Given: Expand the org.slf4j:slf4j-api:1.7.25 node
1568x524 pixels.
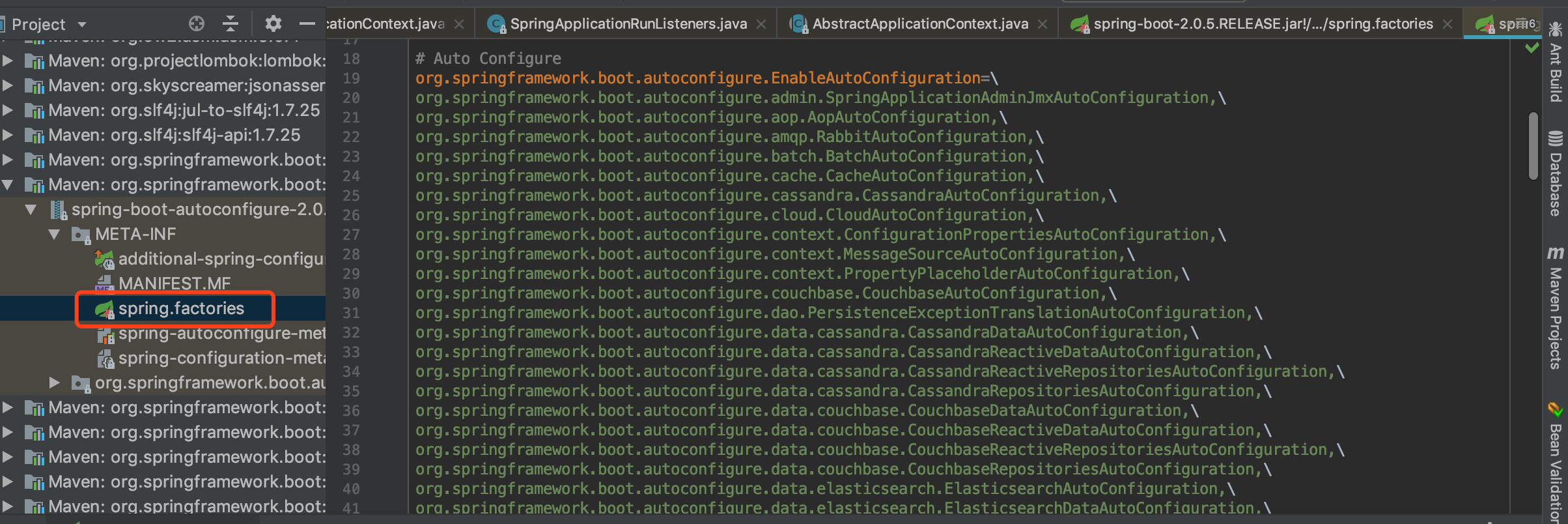Looking at the screenshot, I should 8,136.
